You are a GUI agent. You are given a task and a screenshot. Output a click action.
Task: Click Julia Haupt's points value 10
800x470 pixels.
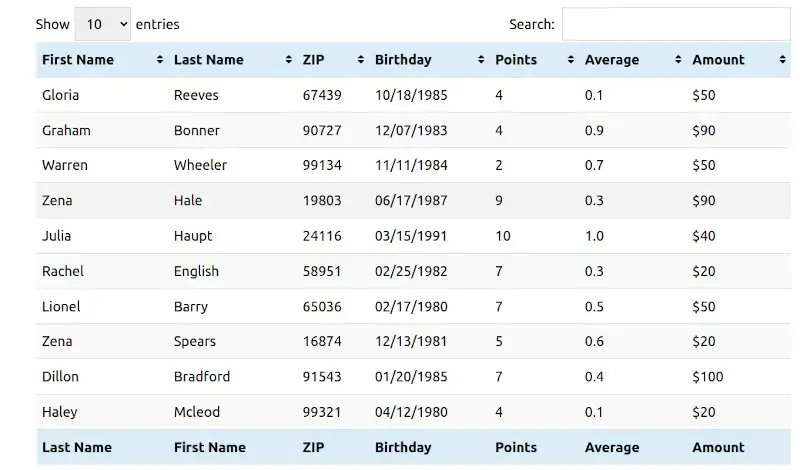503,236
